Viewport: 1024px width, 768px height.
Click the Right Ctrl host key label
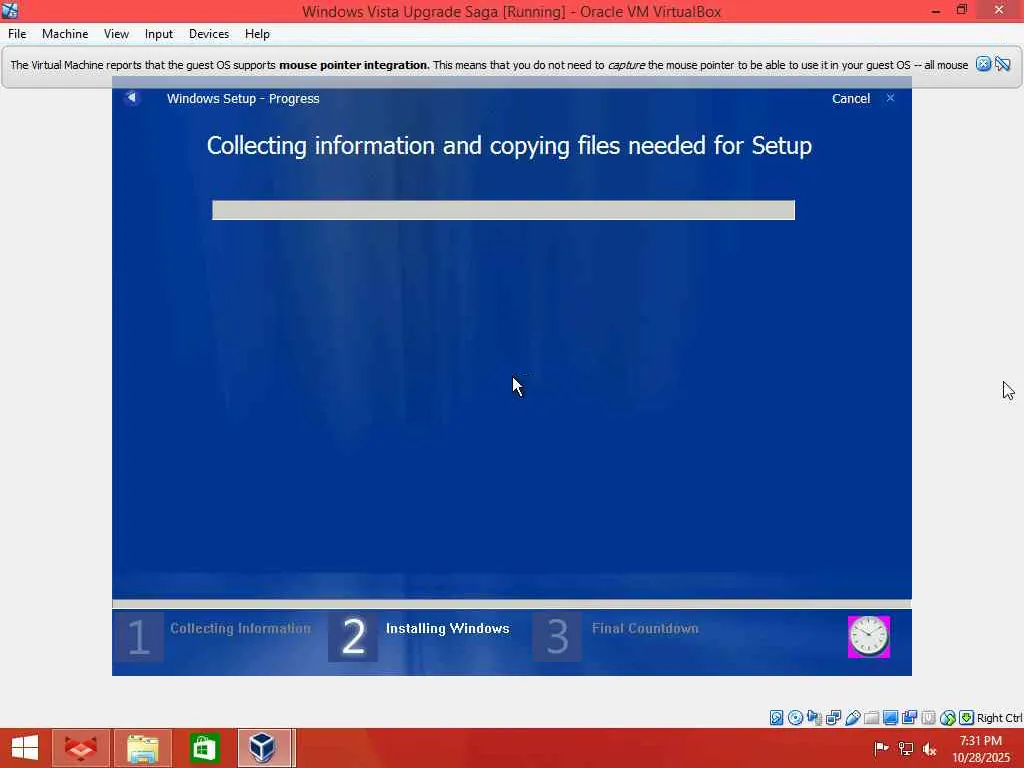tap(999, 718)
